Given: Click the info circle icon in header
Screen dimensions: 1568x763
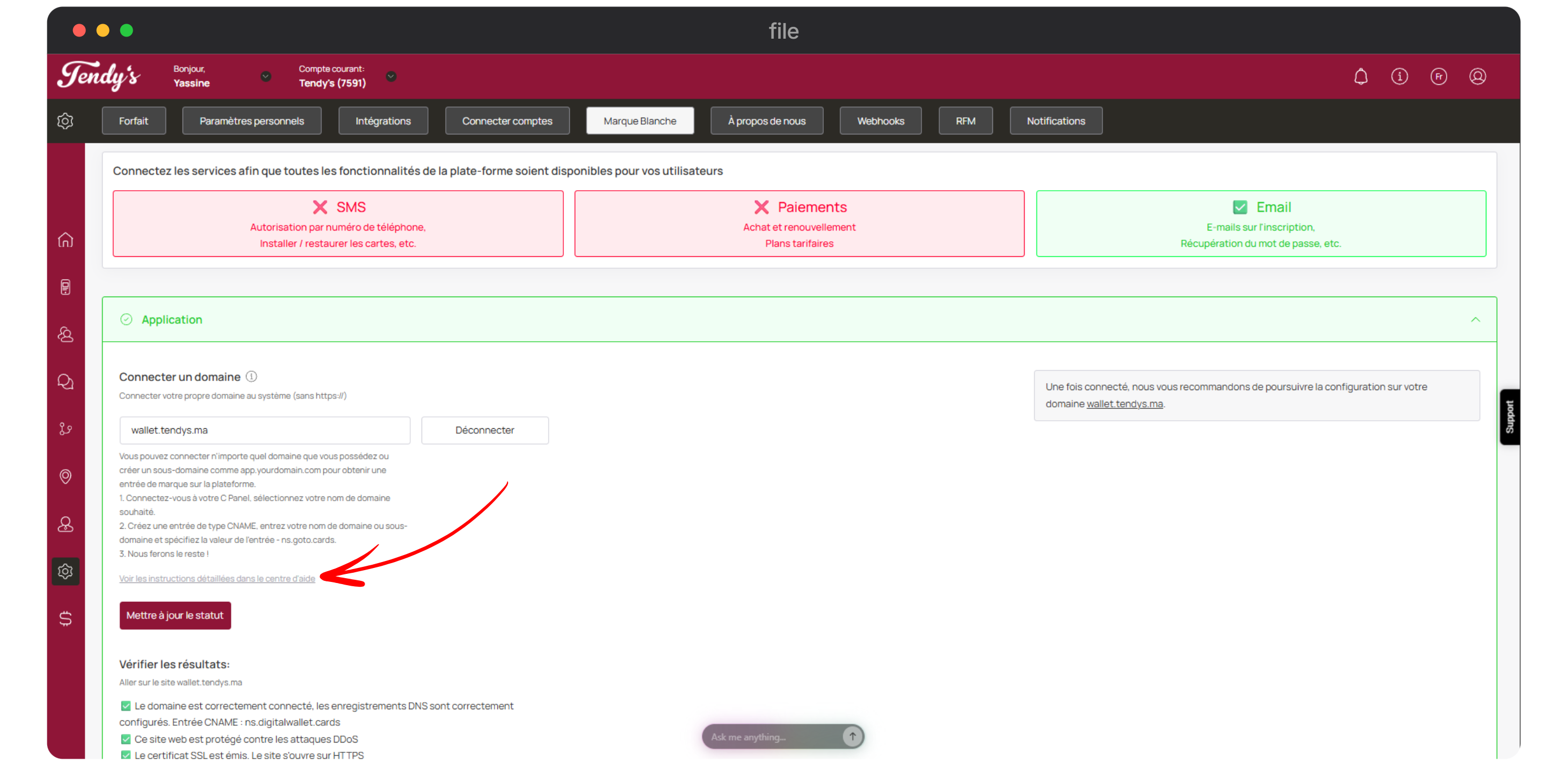Looking at the screenshot, I should coord(1399,76).
